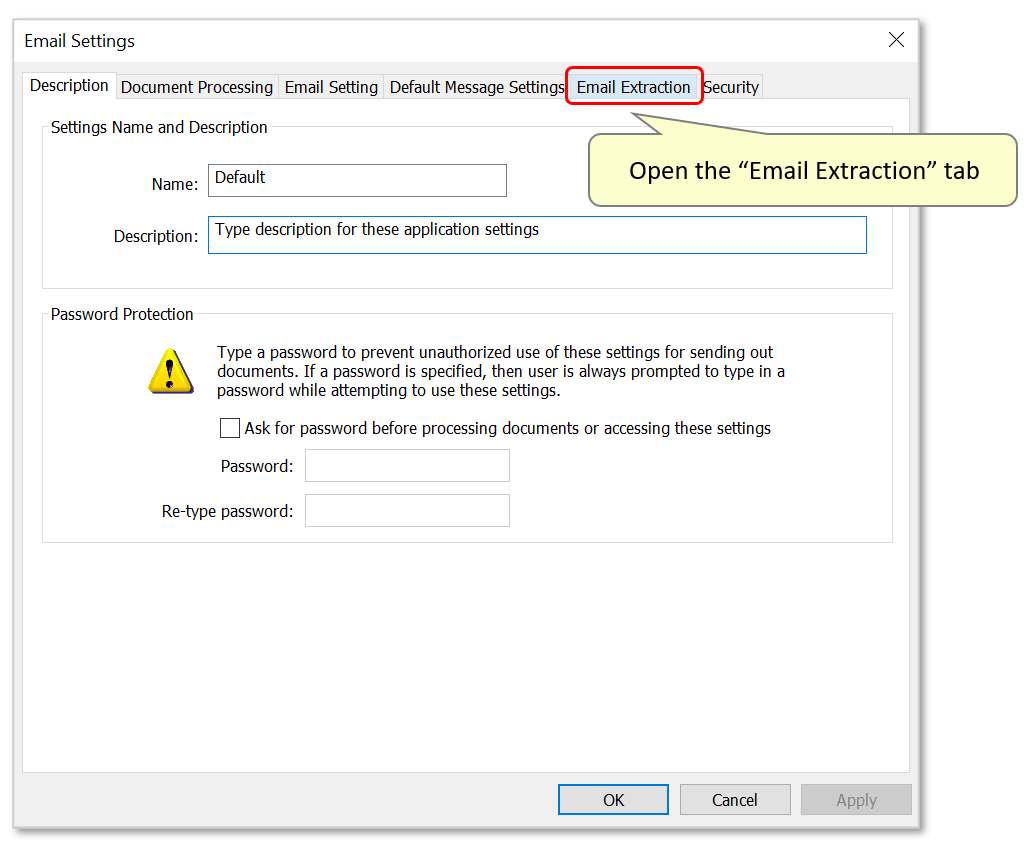This screenshot has width=1035, height=850.
Task: Open the Email Extraction tab
Action: coord(634,87)
